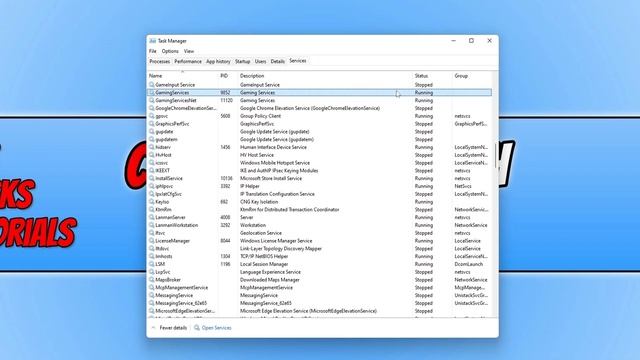Image resolution: width=640 pixels, height=360 pixels.
Task: Select the IpxlatCfgSvc service name
Action: [x=168, y=194]
